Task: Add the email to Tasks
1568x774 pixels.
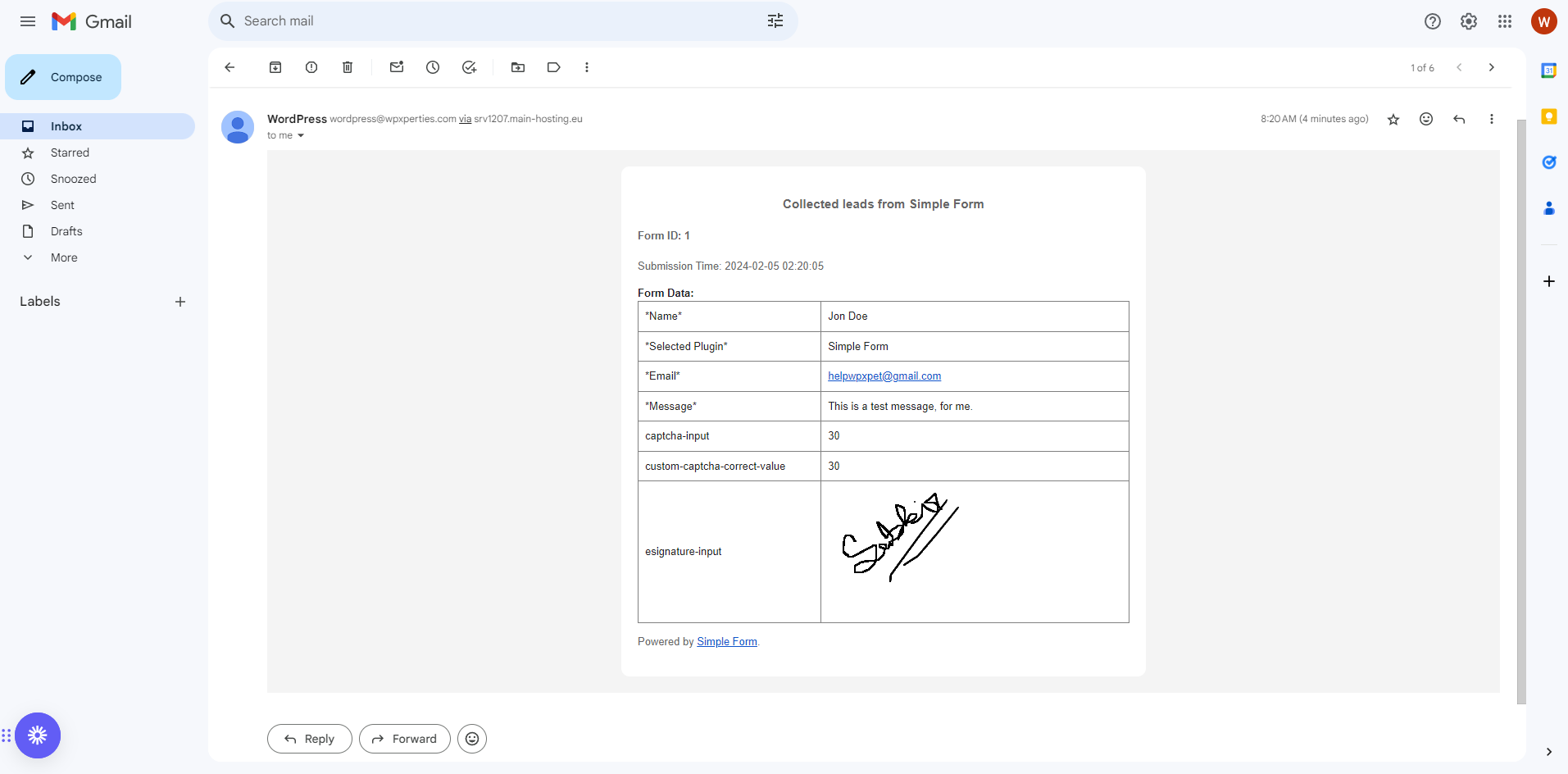Action: 469,67
